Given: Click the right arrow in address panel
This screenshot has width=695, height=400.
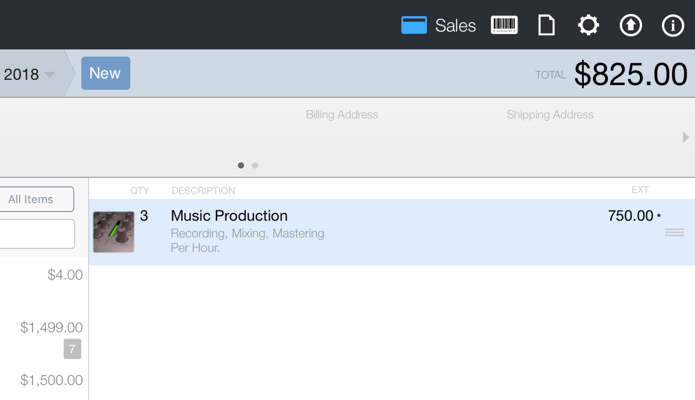Looking at the screenshot, I should pos(685,137).
